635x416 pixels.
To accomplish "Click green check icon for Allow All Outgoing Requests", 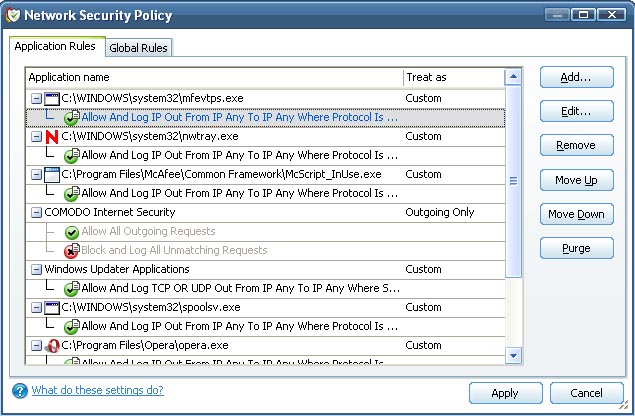I will point(72,232).
